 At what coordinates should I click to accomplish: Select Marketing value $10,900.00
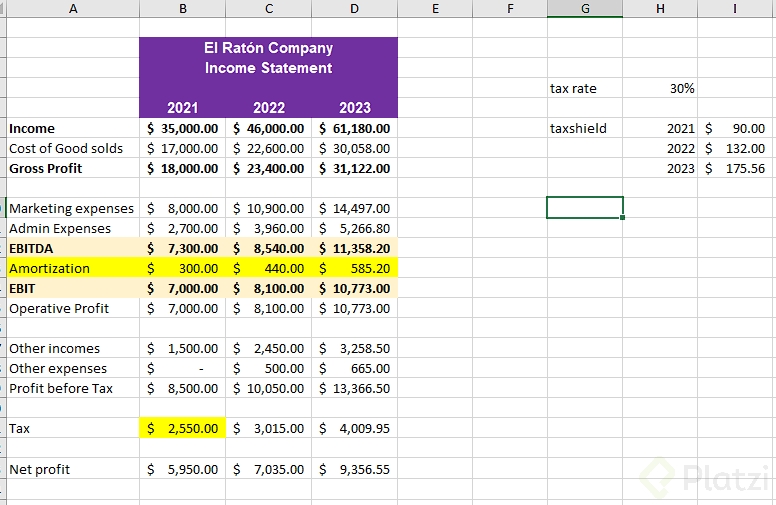269,208
